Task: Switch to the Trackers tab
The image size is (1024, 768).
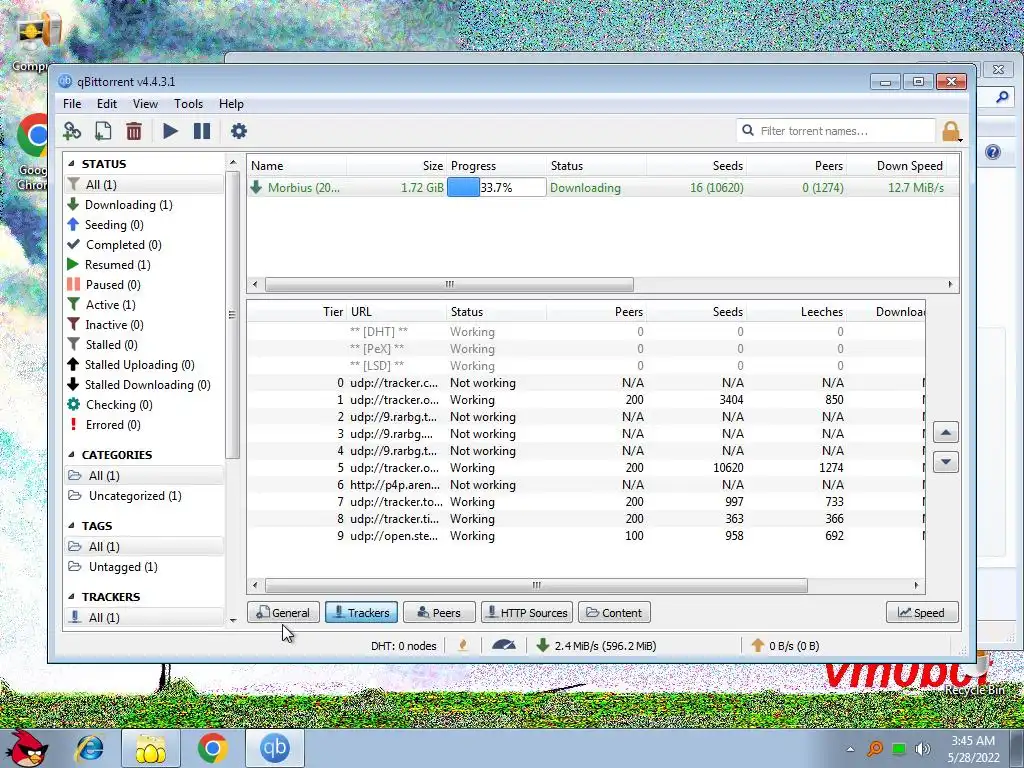Action: pyautogui.click(x=361, y=613)
